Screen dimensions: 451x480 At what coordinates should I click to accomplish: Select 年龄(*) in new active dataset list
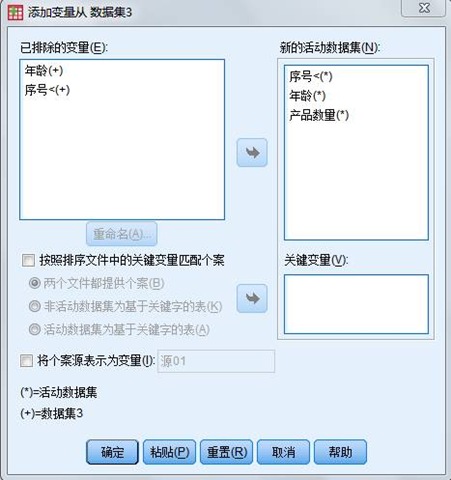pyautogui.click(x=307, y=96)
